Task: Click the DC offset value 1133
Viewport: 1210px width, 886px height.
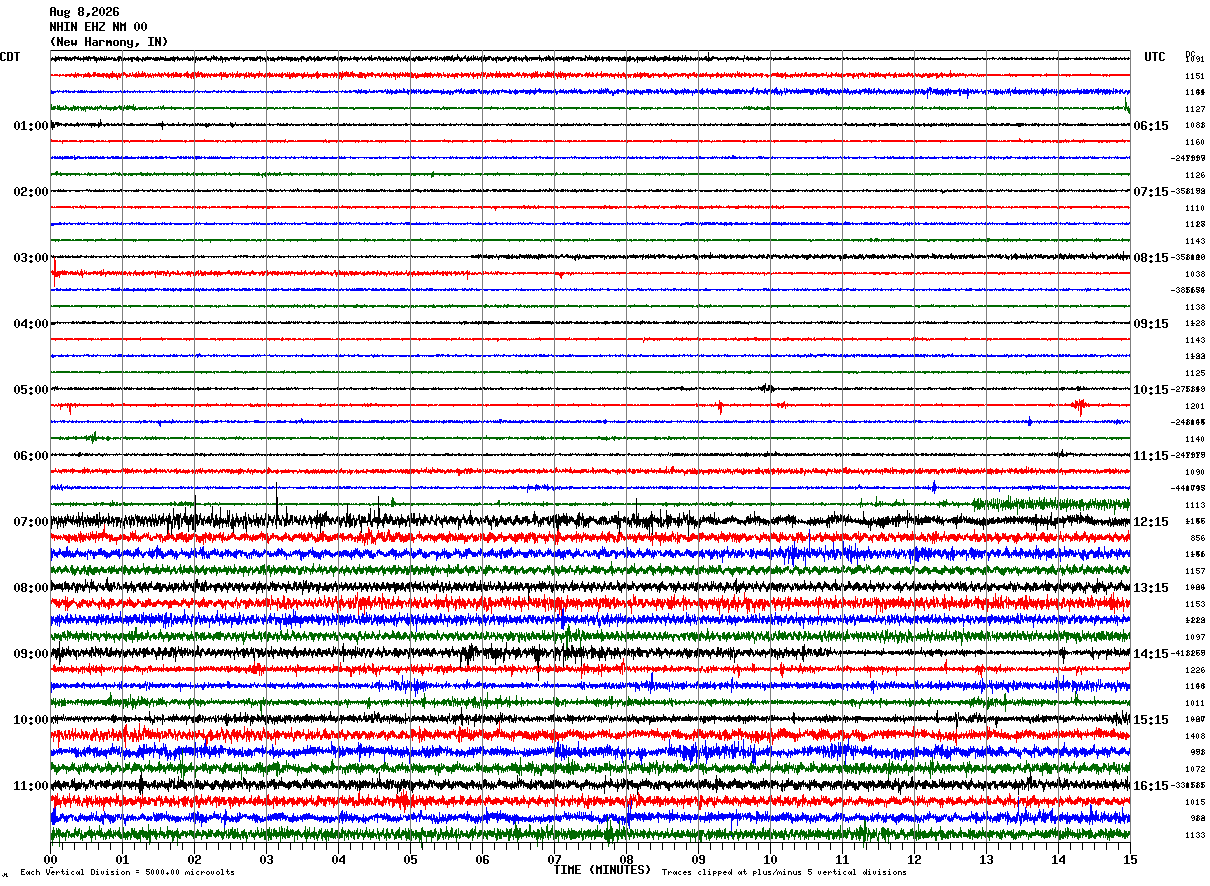Action: coord(1194,835)
